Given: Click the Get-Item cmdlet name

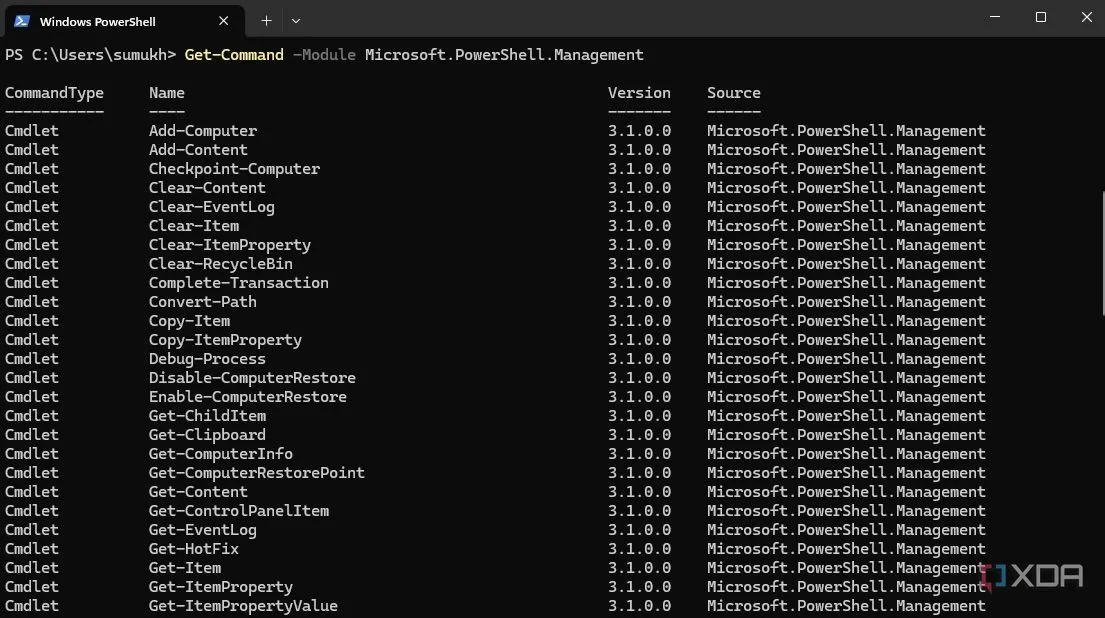Looking at the screenshot, I should pyautogui.click(x=185, y=569).
